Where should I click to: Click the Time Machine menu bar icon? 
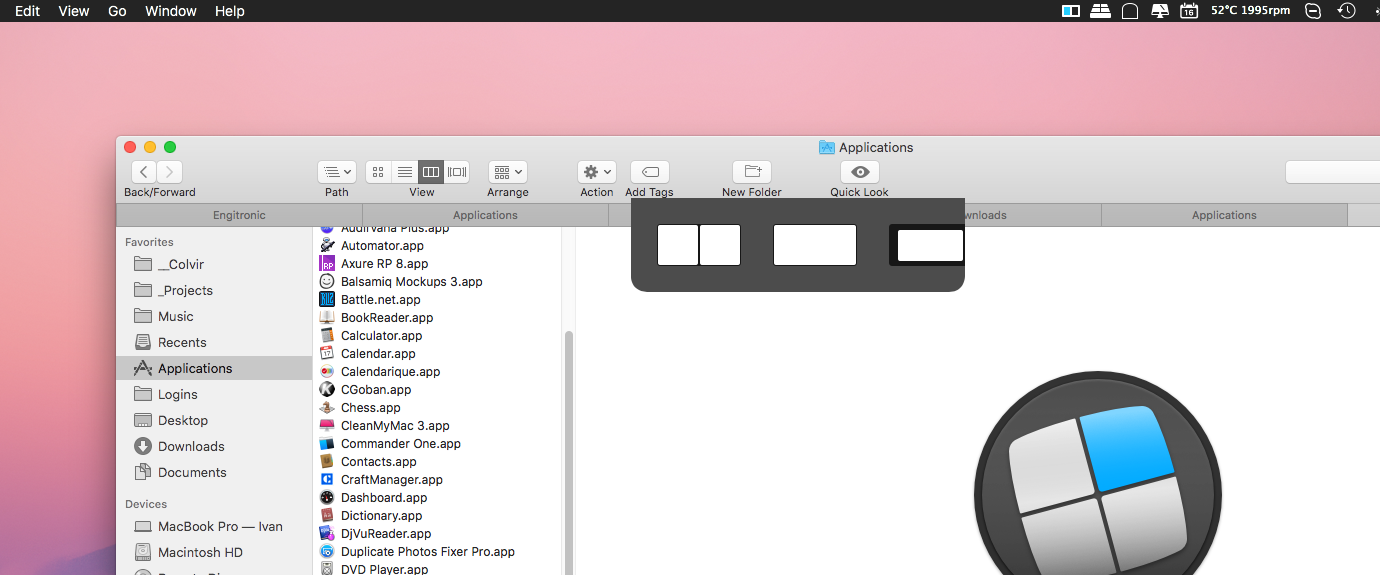(1347, 11)
